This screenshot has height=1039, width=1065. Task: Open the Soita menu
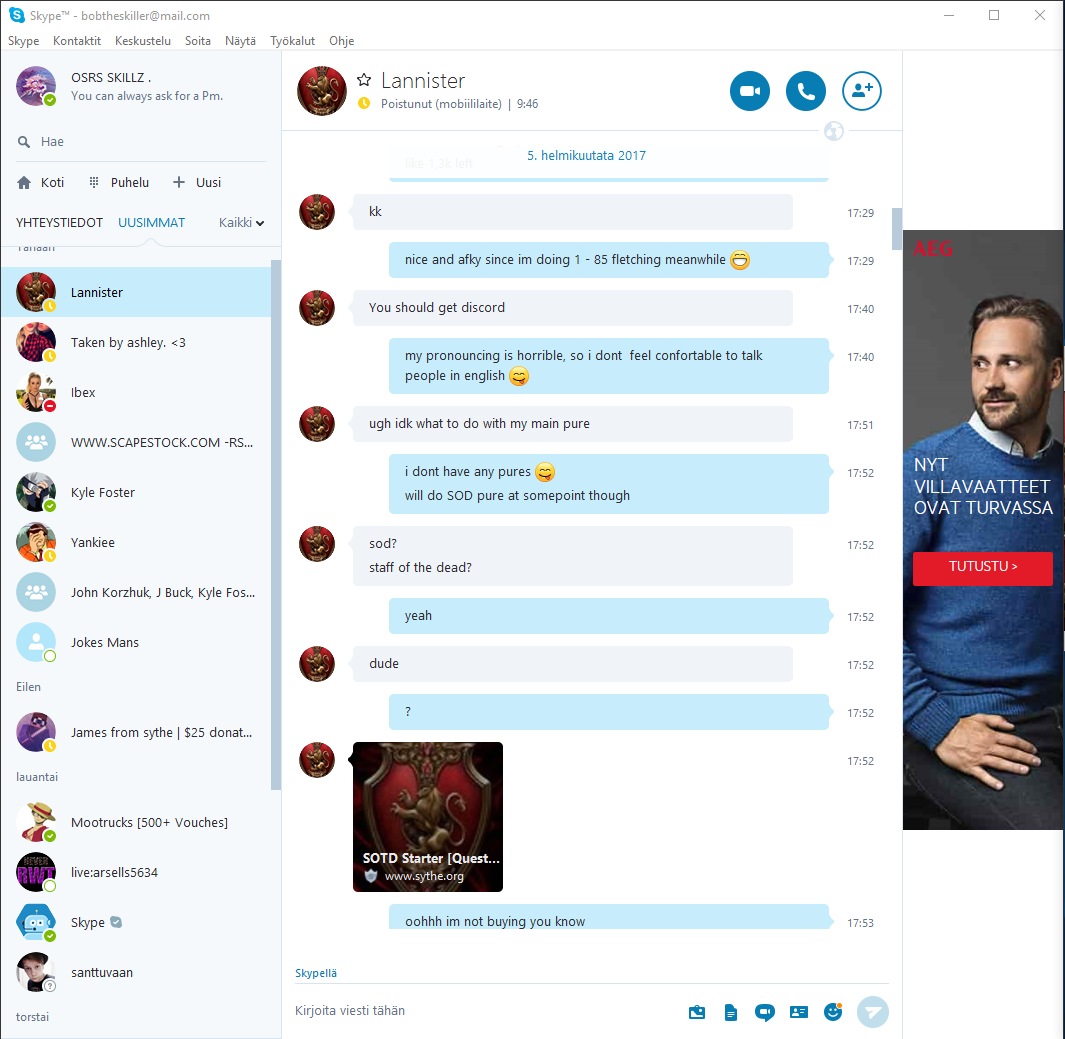tap(198, 41)
